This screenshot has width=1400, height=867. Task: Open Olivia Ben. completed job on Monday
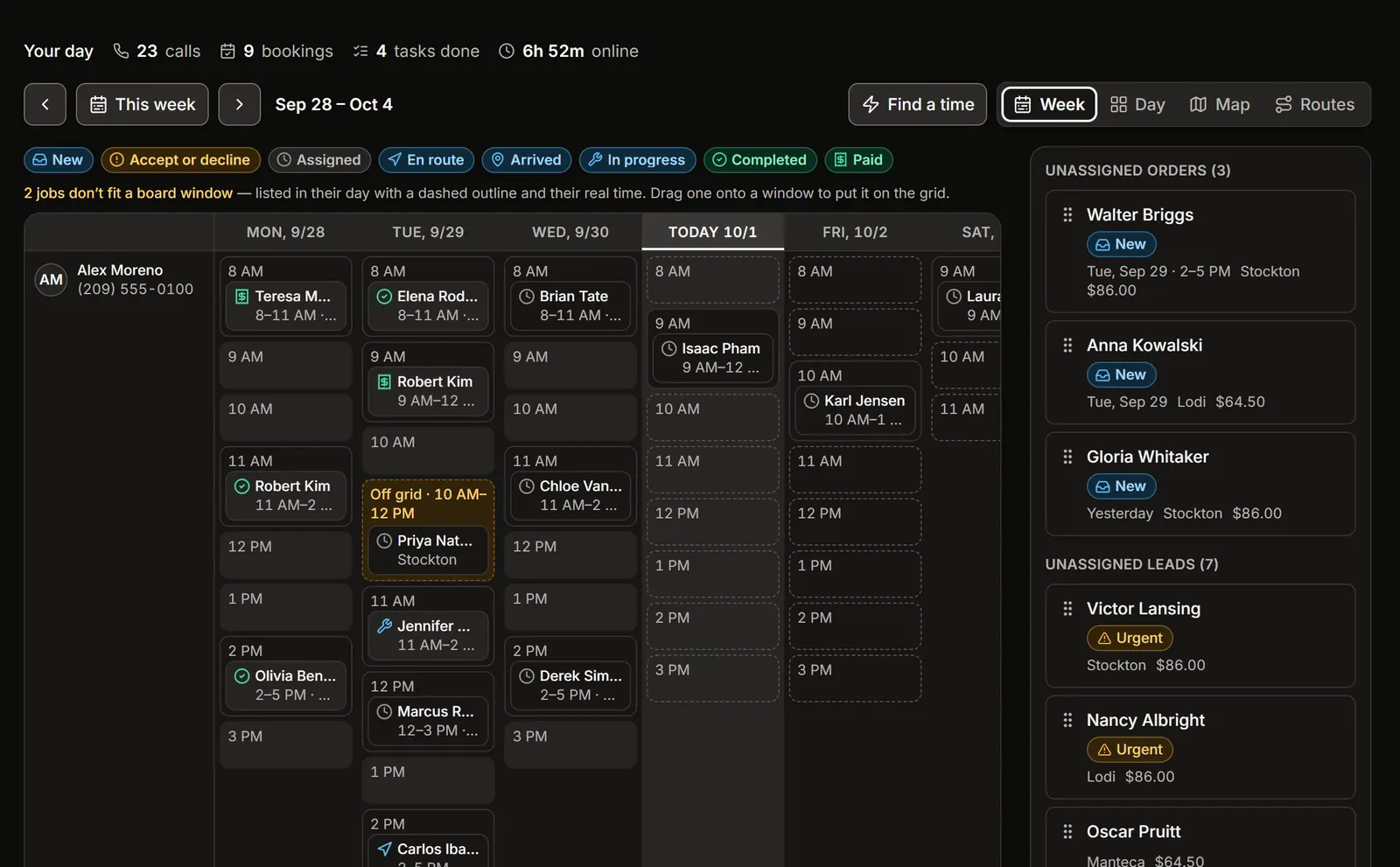click(285, 685)
